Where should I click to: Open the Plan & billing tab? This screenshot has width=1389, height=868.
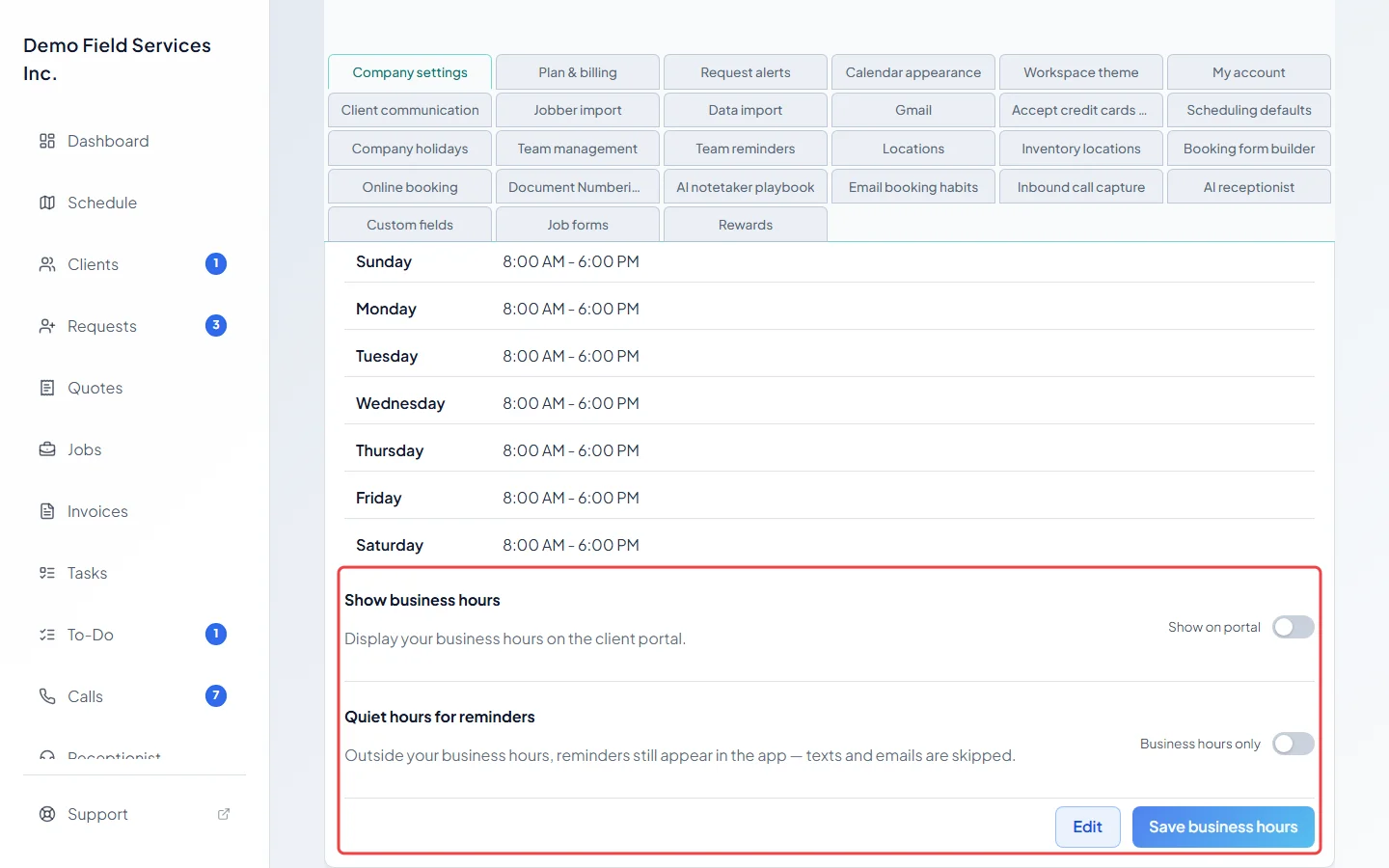click(578, 72)
